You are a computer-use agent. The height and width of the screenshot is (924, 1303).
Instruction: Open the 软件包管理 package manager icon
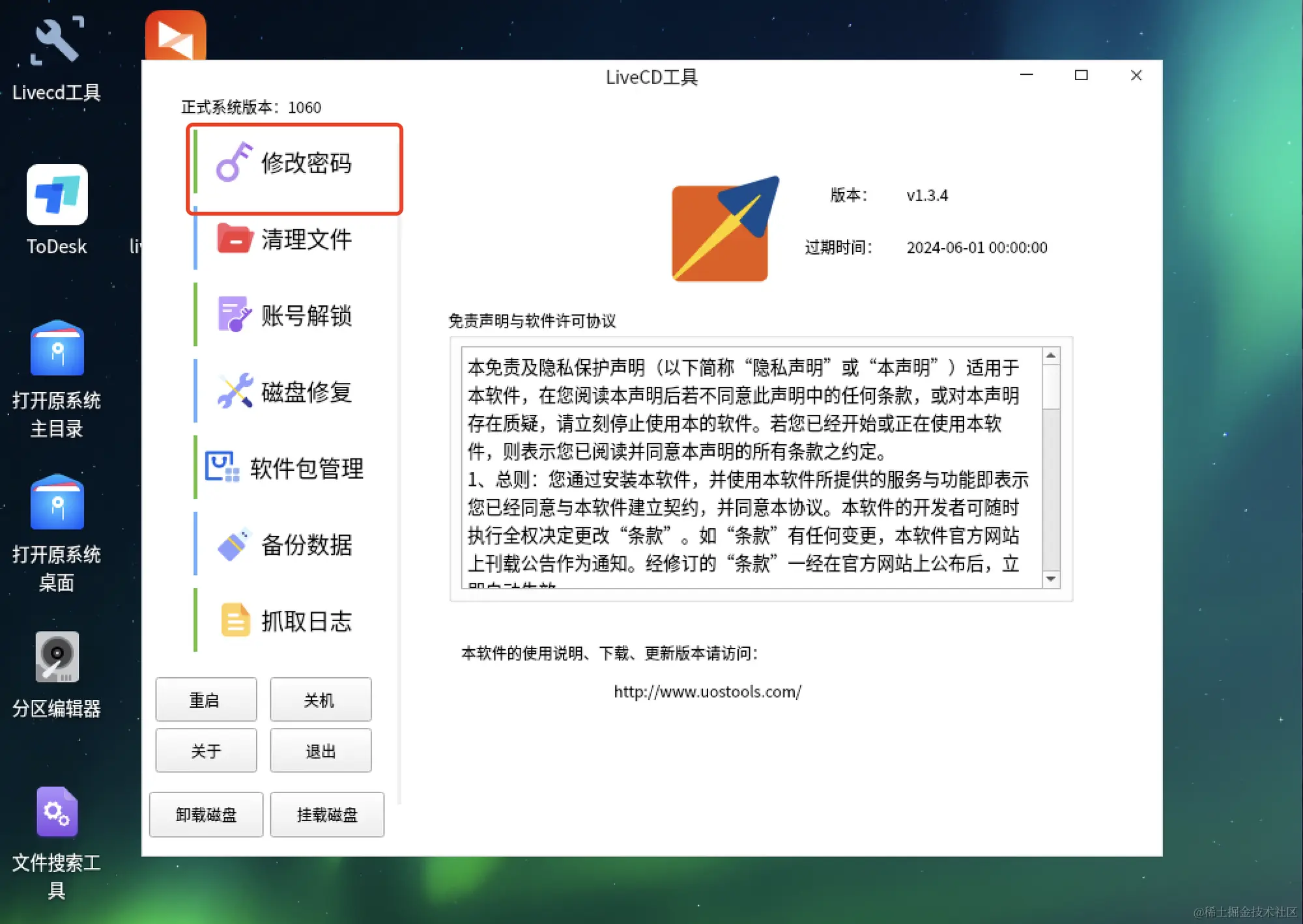tap(222, 467)
